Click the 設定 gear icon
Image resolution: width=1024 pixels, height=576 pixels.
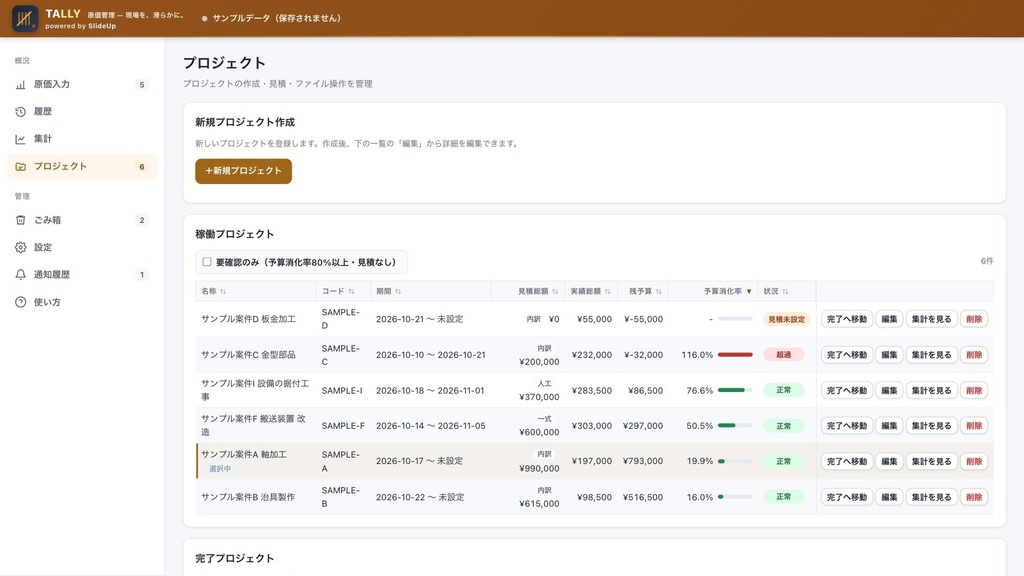(x=20, y=248)
